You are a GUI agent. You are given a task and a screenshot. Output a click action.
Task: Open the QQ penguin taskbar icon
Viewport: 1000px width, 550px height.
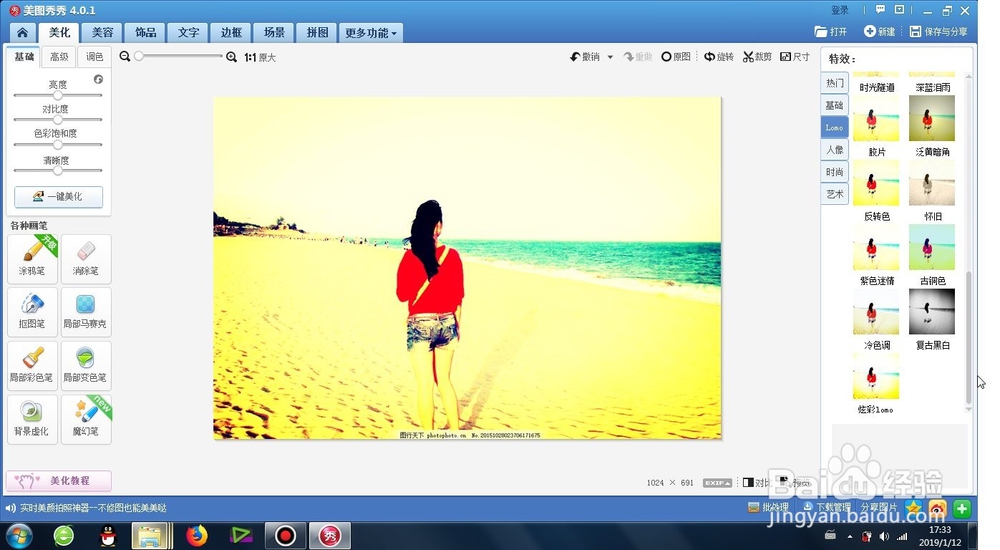[108, 535]
